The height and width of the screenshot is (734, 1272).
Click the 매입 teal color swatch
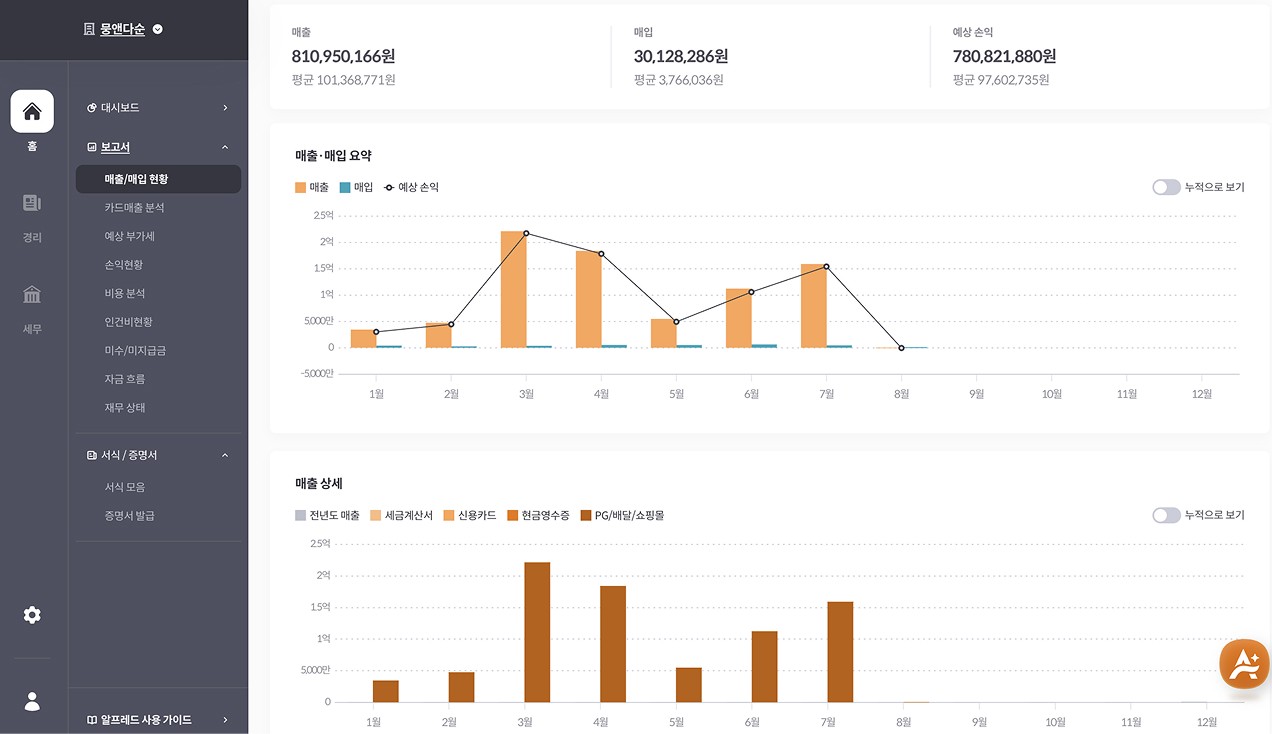point(346,186)
